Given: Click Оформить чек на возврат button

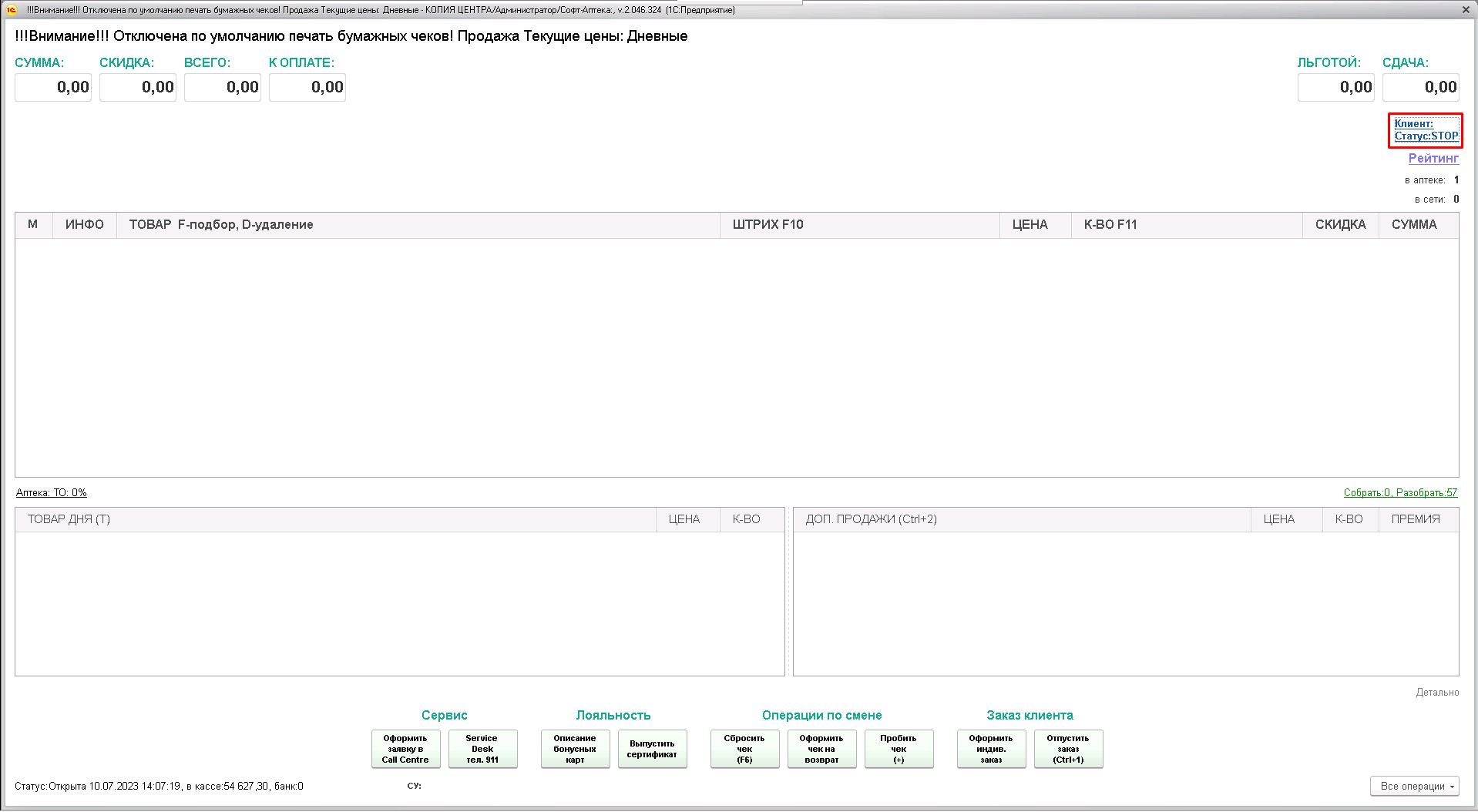Looking at the screenshot, I should [x=821, y=749].
